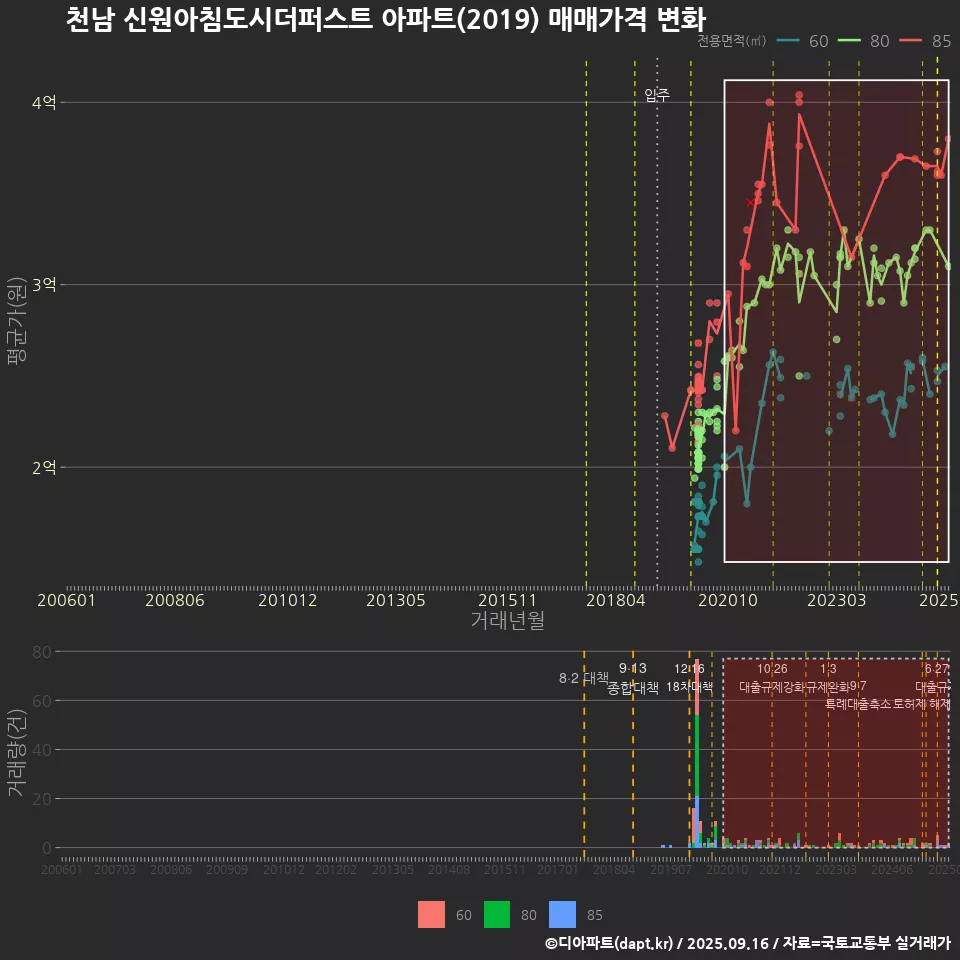The height and width of the screenshot is (960, 960).
Task: Click the volume axis label 60
Action: click(x=42, y=701)
